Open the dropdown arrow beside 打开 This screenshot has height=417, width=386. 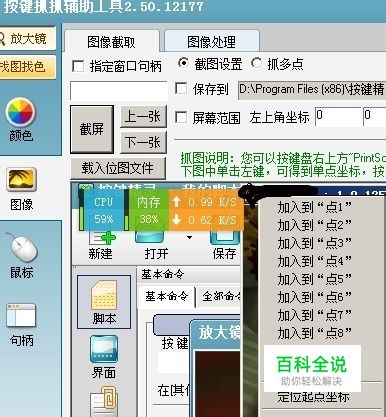190,238
